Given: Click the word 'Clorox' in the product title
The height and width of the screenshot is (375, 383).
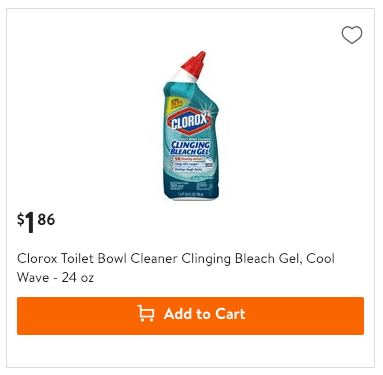Looking at the screenshot, I should pos(37,259).
